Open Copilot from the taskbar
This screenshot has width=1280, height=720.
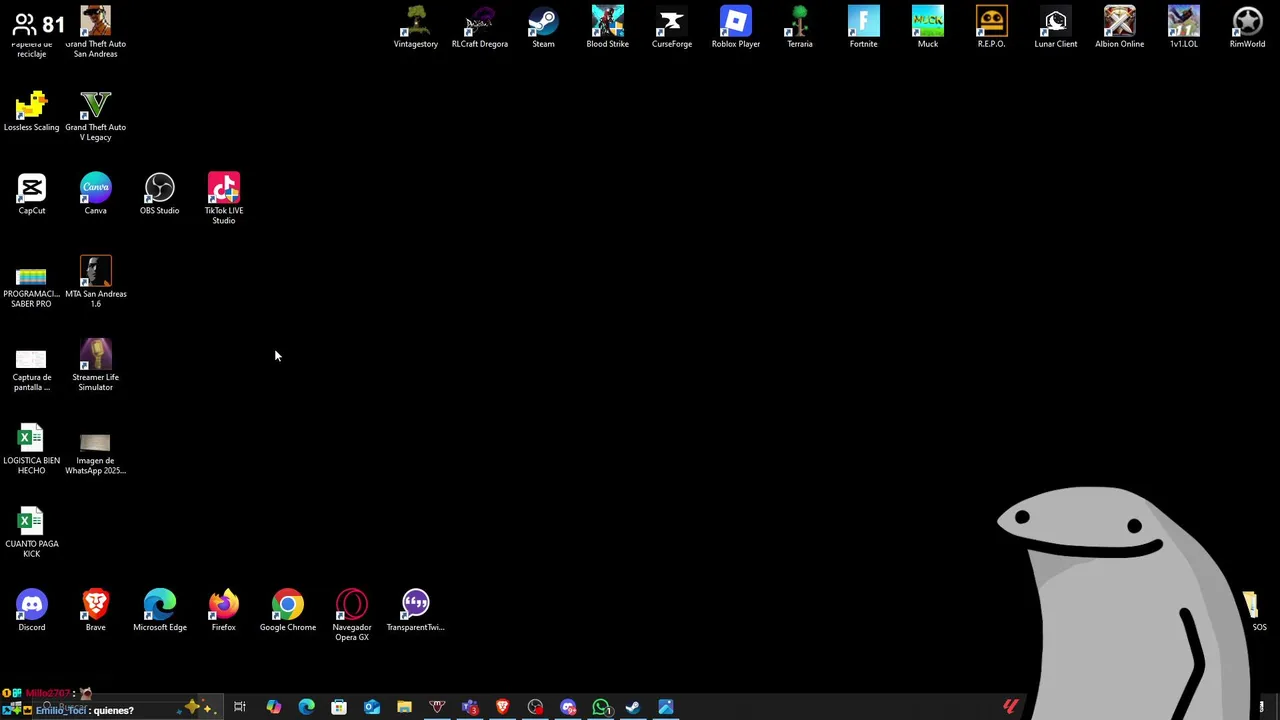tap(273, 708)
